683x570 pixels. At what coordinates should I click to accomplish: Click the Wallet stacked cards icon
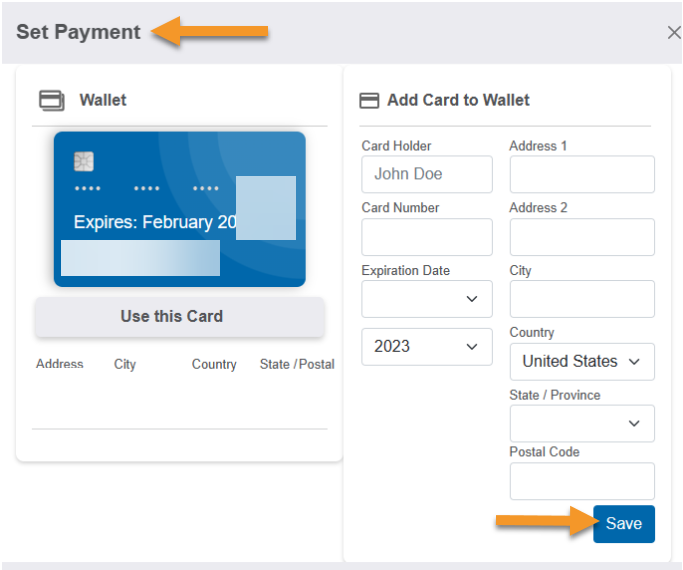click(x=52, y=101)
